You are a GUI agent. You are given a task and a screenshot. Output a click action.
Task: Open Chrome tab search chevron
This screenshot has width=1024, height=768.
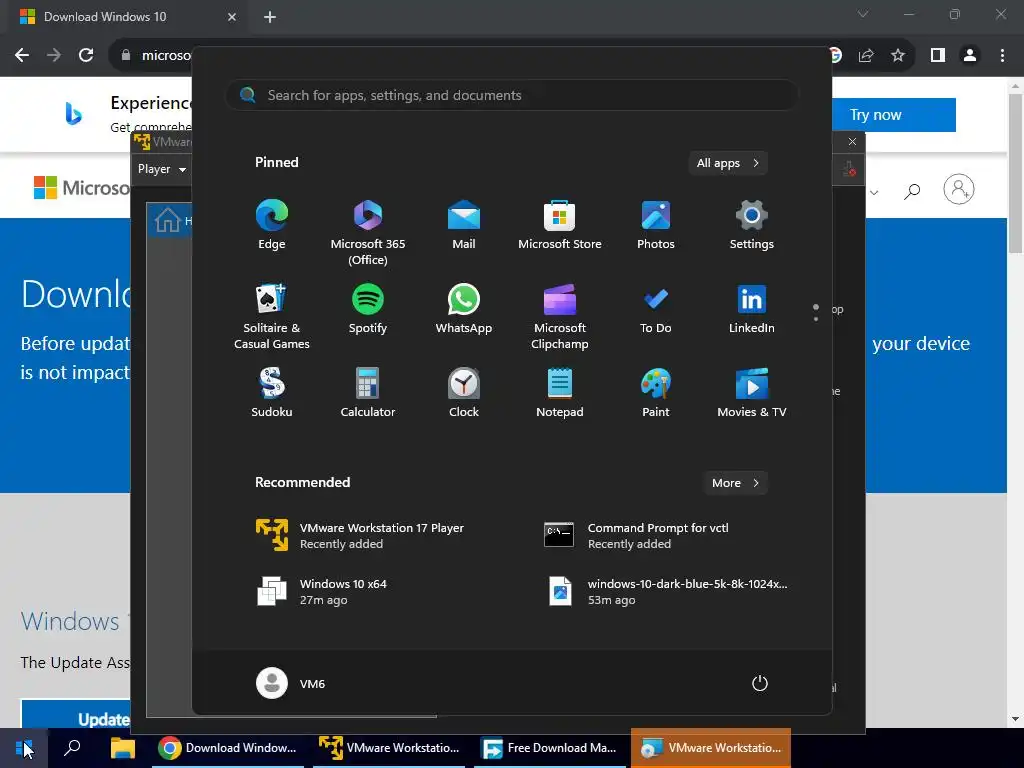(x=863, y=14)
